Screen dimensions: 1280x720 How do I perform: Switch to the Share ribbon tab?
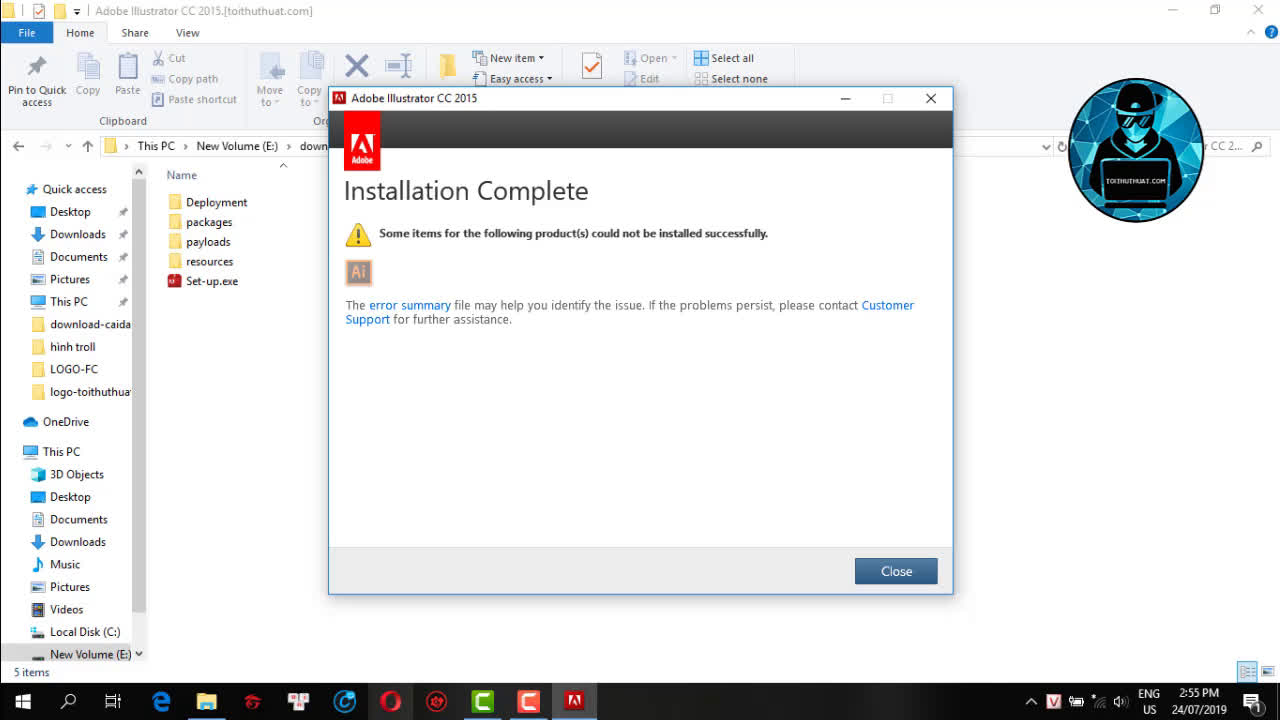(x=135, y=33)
